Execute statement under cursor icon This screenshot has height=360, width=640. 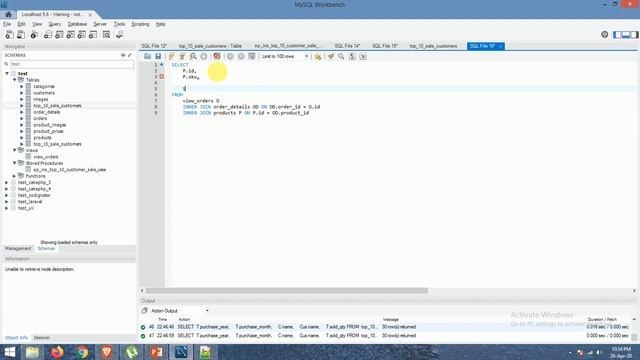coord(182,56)
